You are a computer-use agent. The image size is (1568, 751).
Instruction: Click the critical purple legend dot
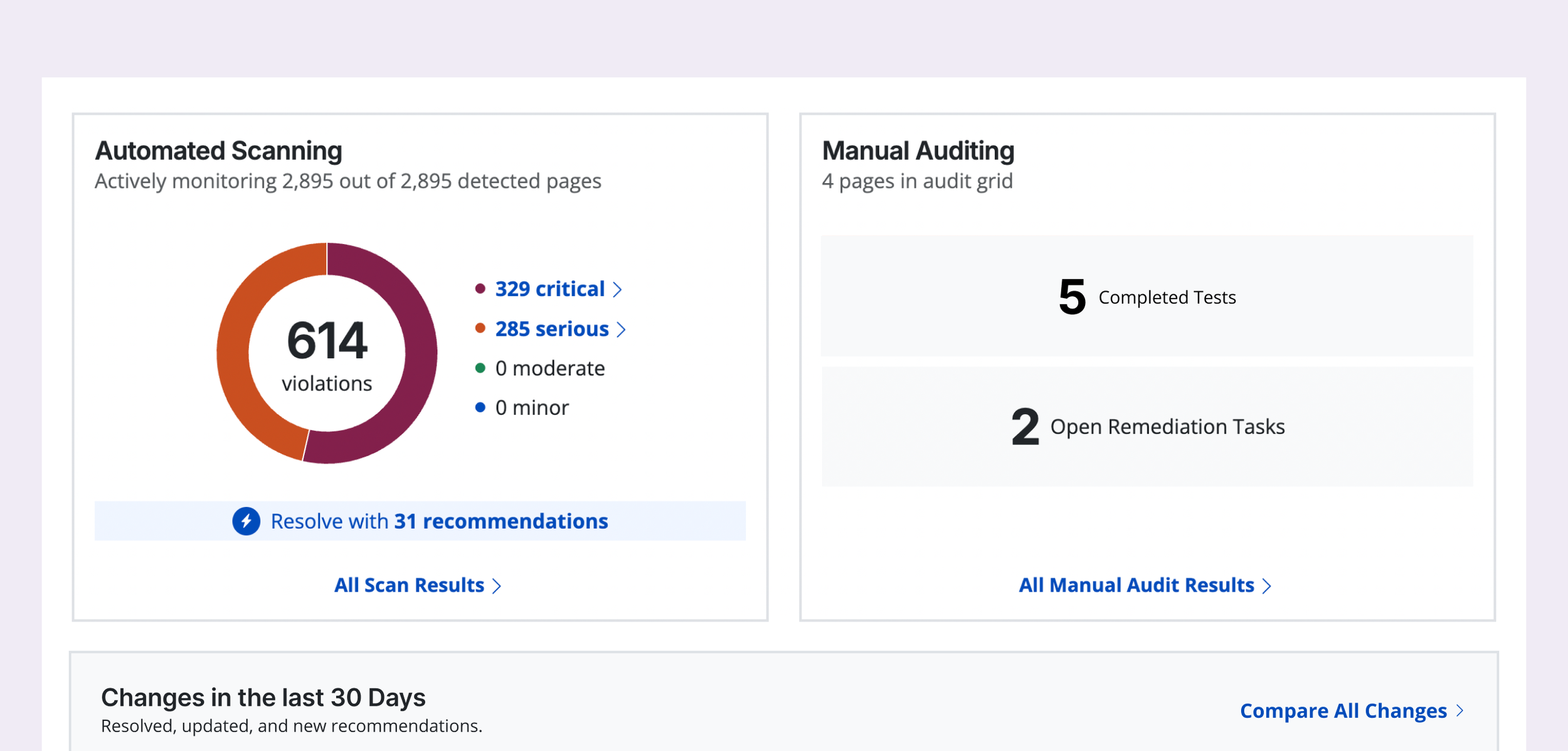click(480, 289)
